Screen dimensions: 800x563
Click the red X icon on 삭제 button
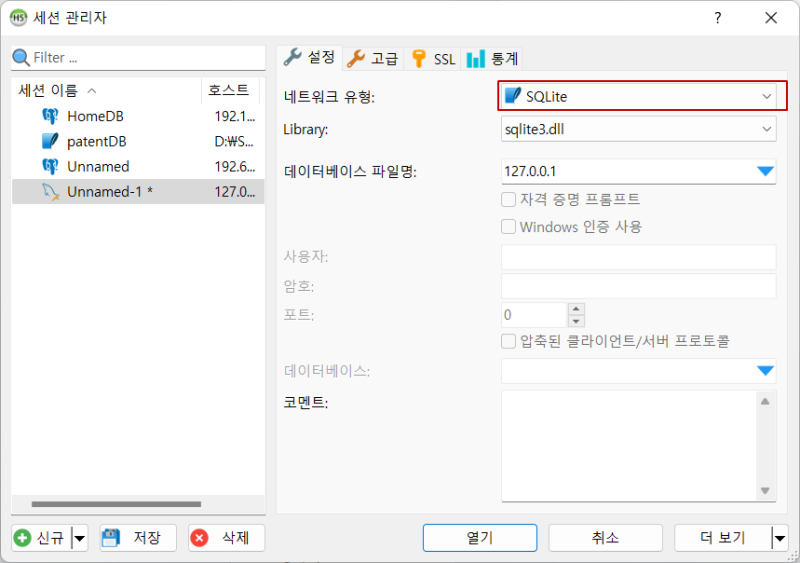pyautogui.click(x=199, y=537)
